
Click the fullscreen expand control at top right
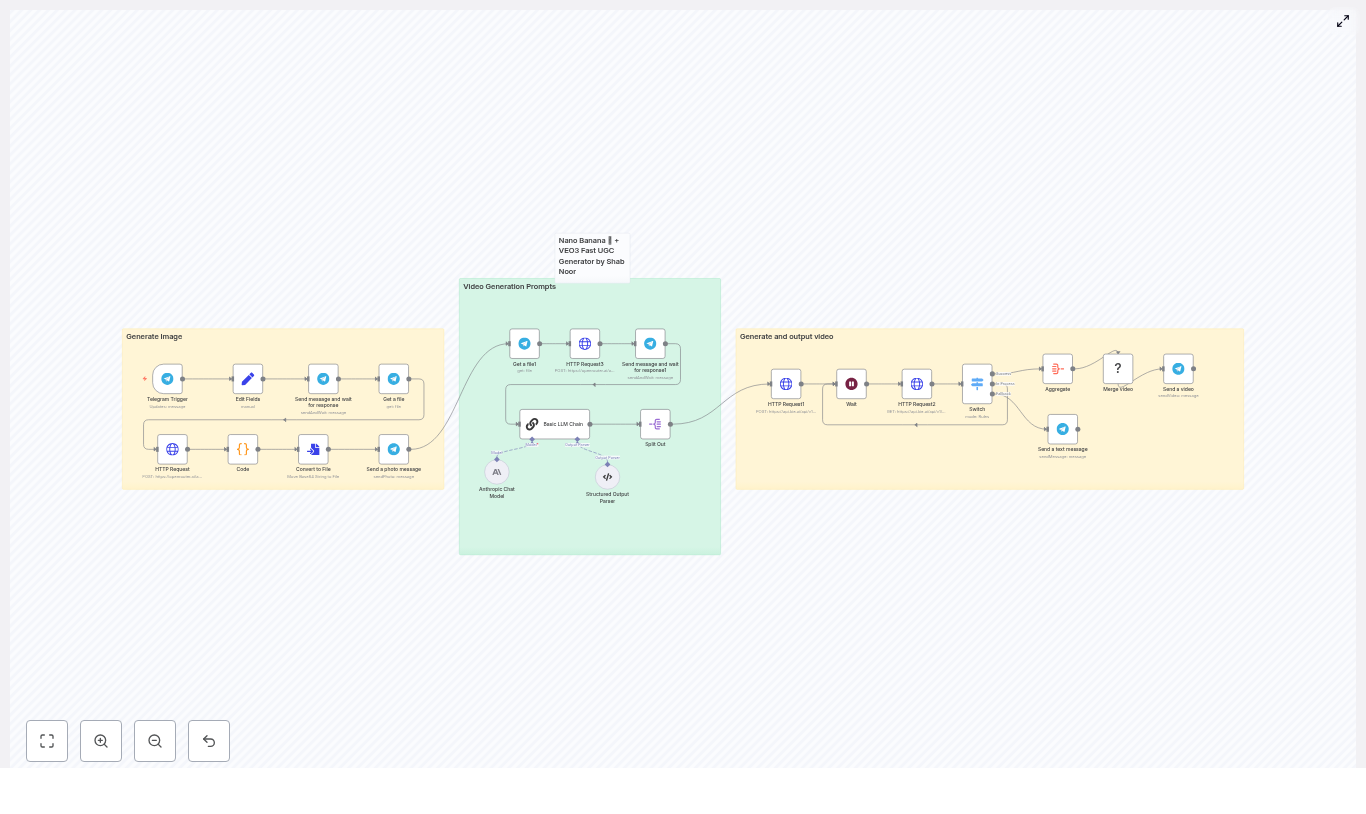tap(1343, 21)
